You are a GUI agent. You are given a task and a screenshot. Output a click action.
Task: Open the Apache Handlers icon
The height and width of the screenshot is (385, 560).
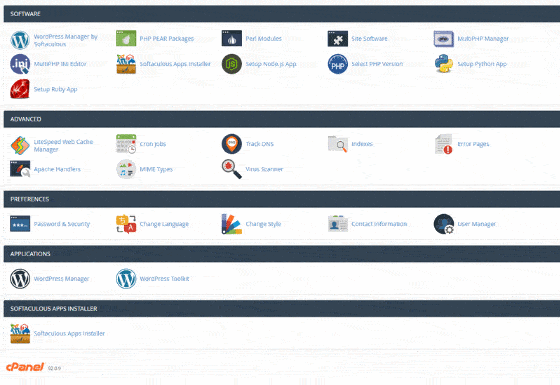coord(20,169)
